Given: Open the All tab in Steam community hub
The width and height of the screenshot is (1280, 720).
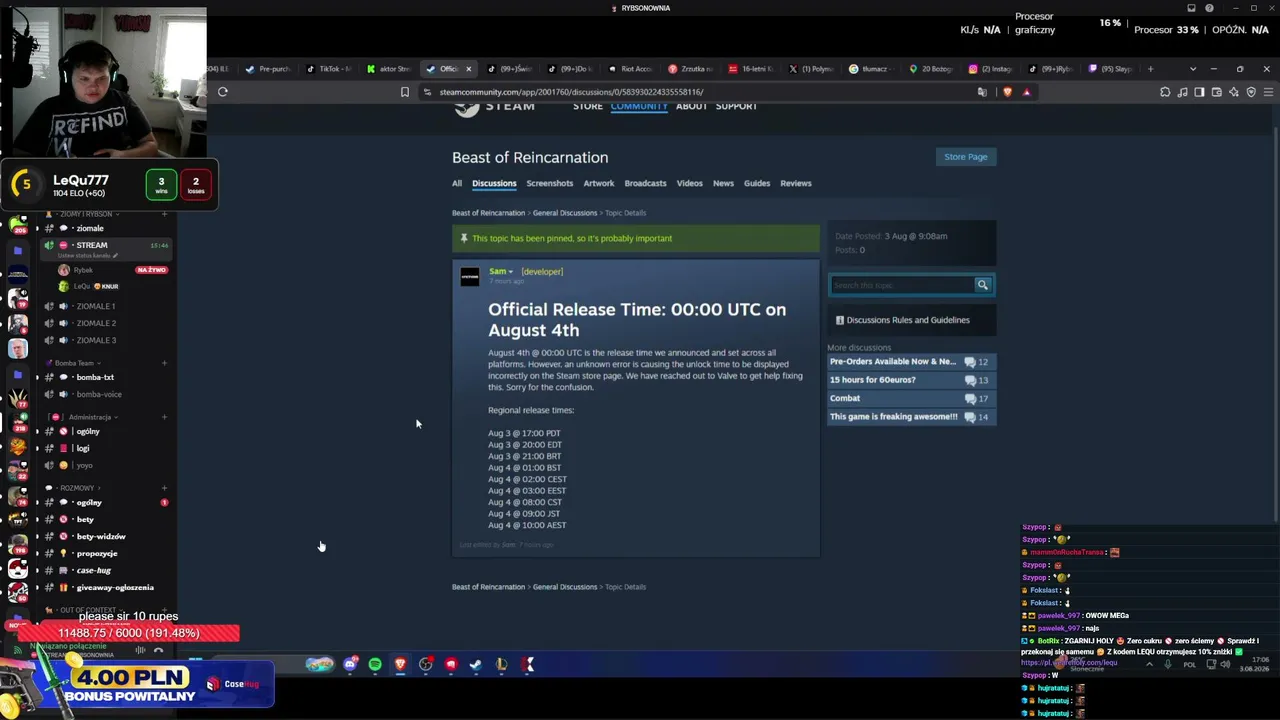Looking at the screenshot, I should point(457,183).
